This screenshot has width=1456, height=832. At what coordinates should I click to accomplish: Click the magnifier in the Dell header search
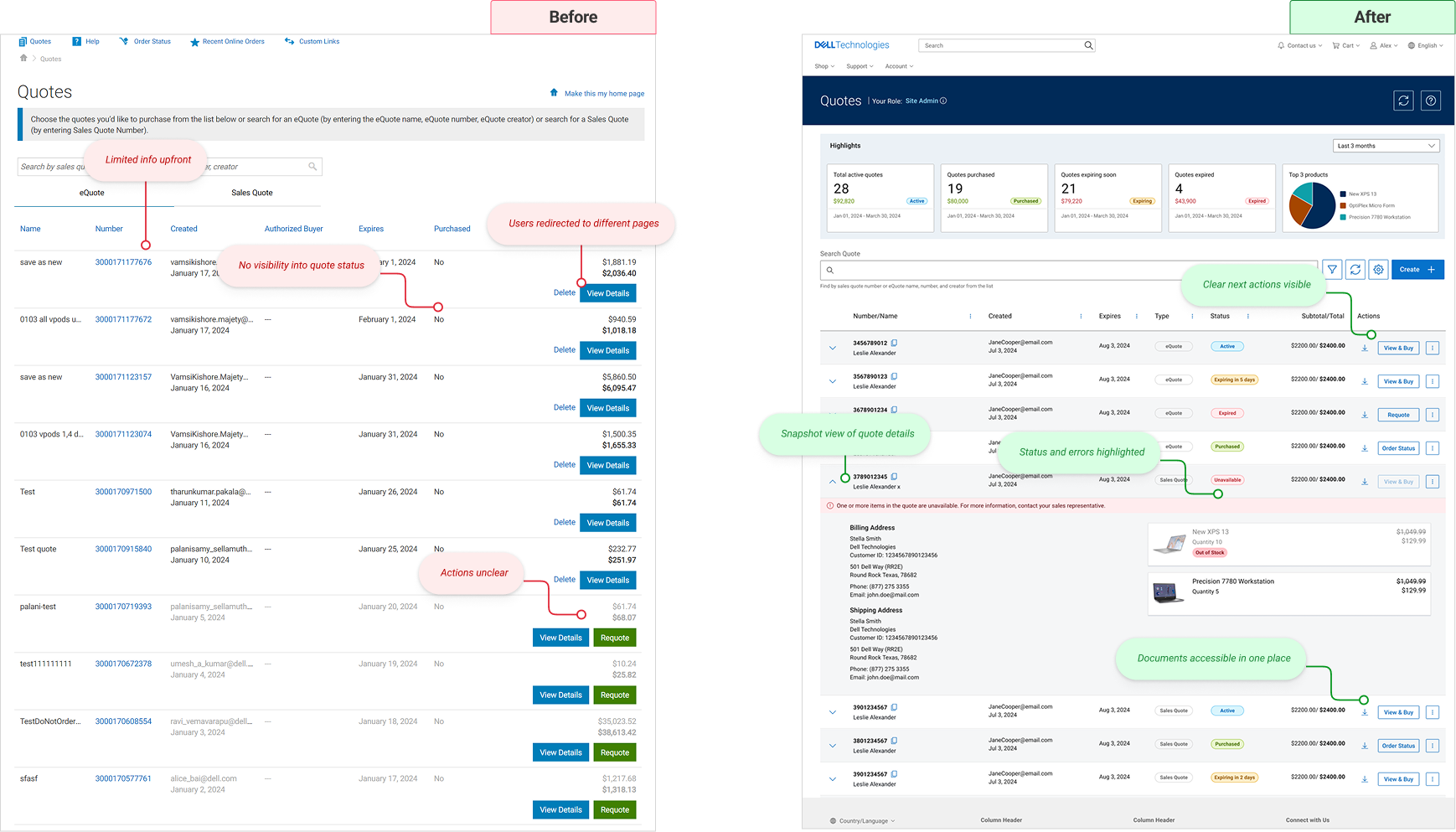point(1088,45)
